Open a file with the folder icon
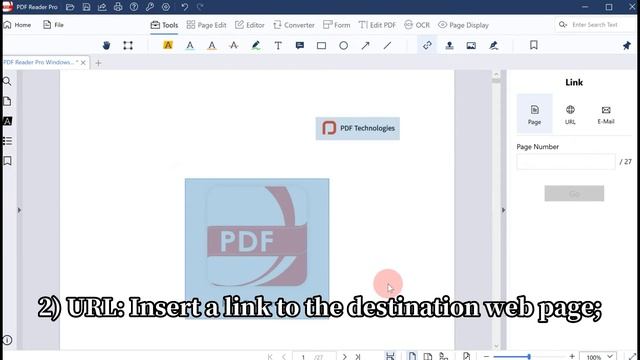This screenshot has height=360, width=640. [70, 7]
